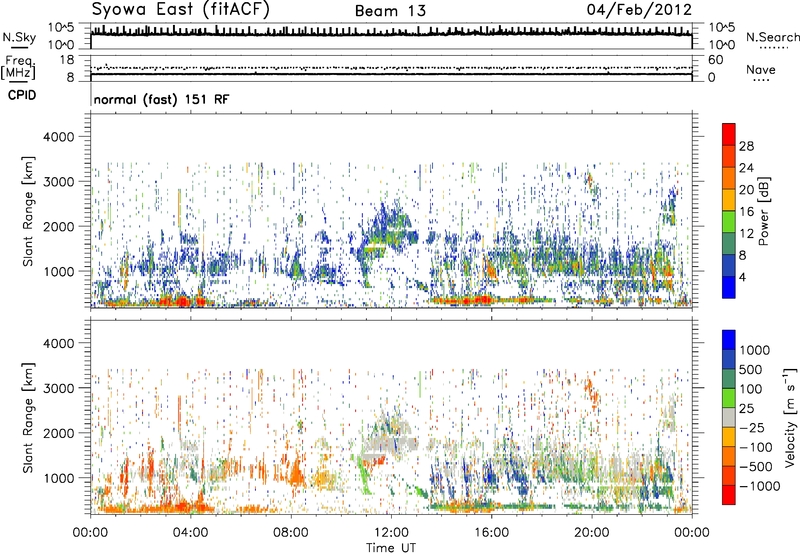This screenshot has height=554, width=800.
Task: Click 'normal (fast) 151 RF' mode text
Action: click(161, 99)
